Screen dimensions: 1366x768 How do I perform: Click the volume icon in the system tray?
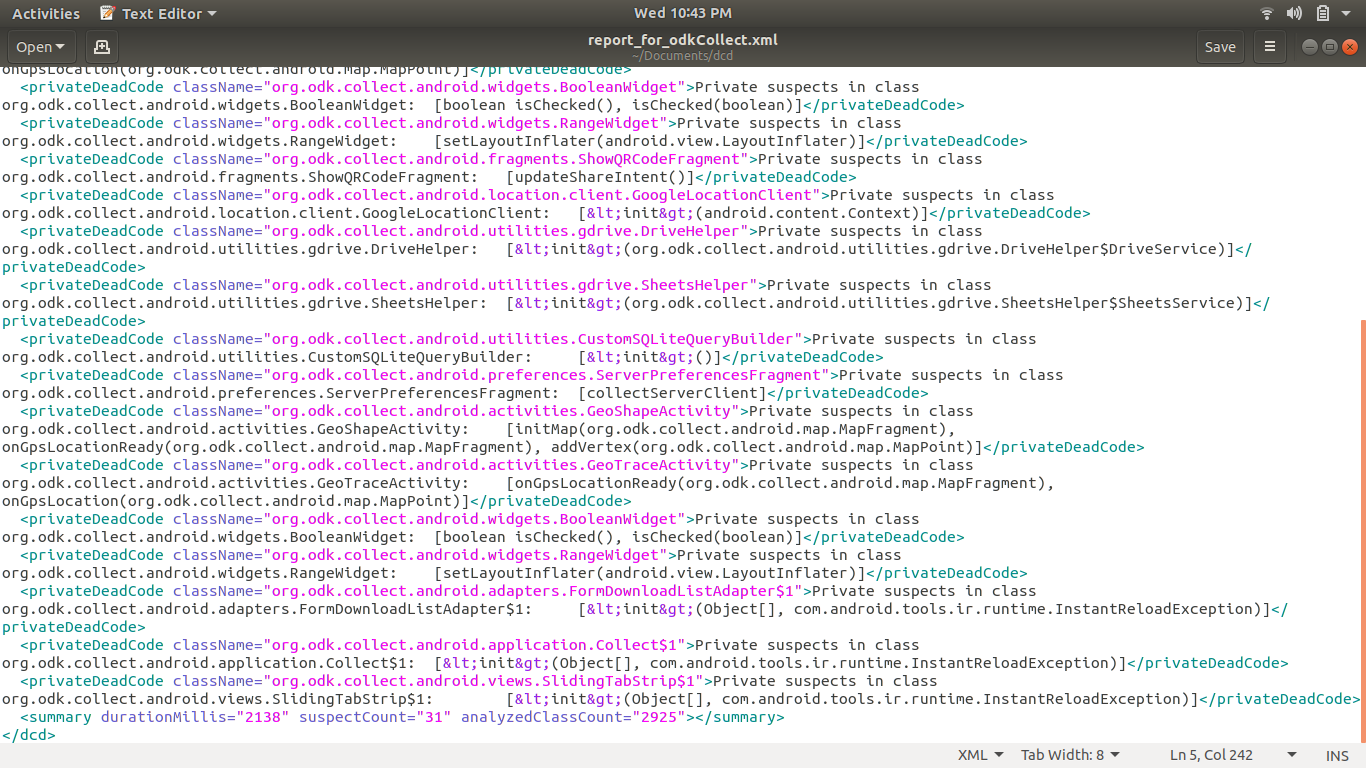pyautogui.click(x=1294, y=13)
